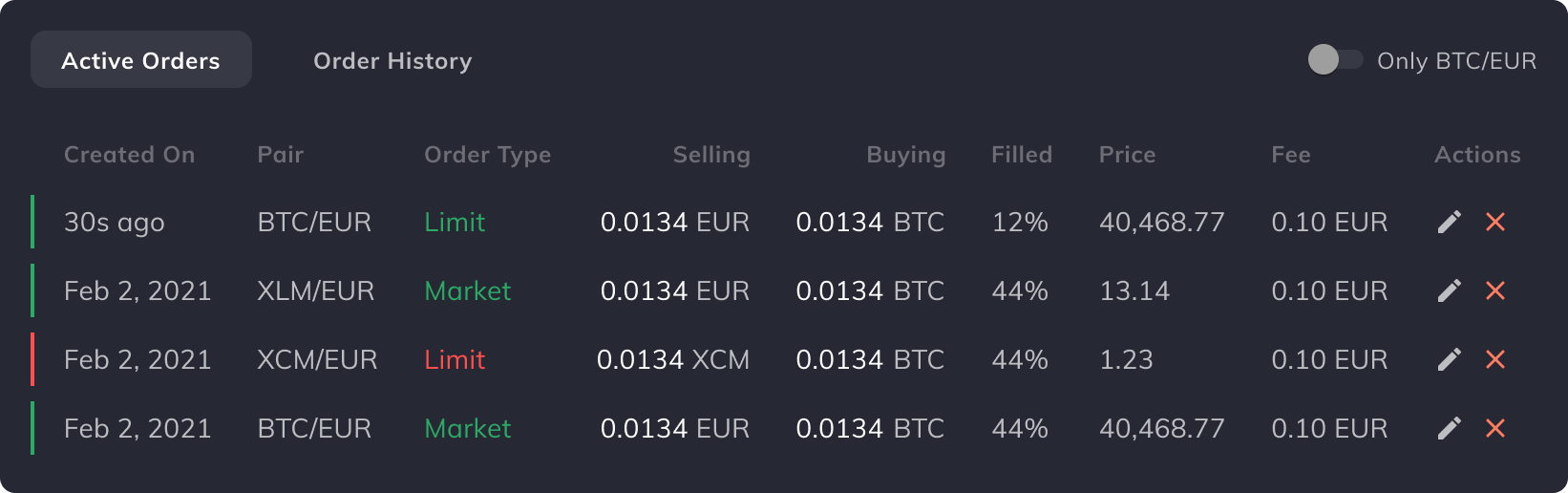
Task: Click the red Limit order type label
Action: click(x=455, y=359)
